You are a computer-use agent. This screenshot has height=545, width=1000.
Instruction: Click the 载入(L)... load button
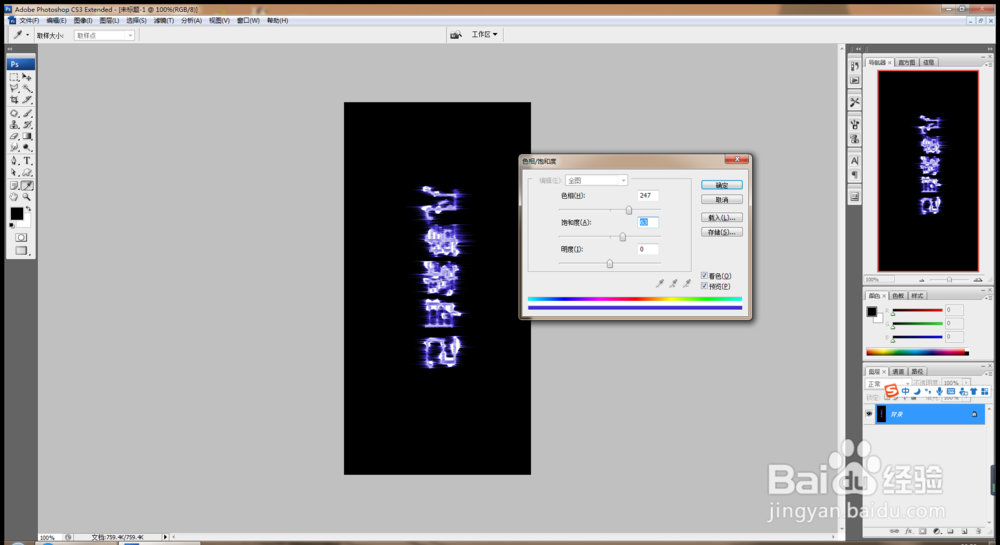721,217
